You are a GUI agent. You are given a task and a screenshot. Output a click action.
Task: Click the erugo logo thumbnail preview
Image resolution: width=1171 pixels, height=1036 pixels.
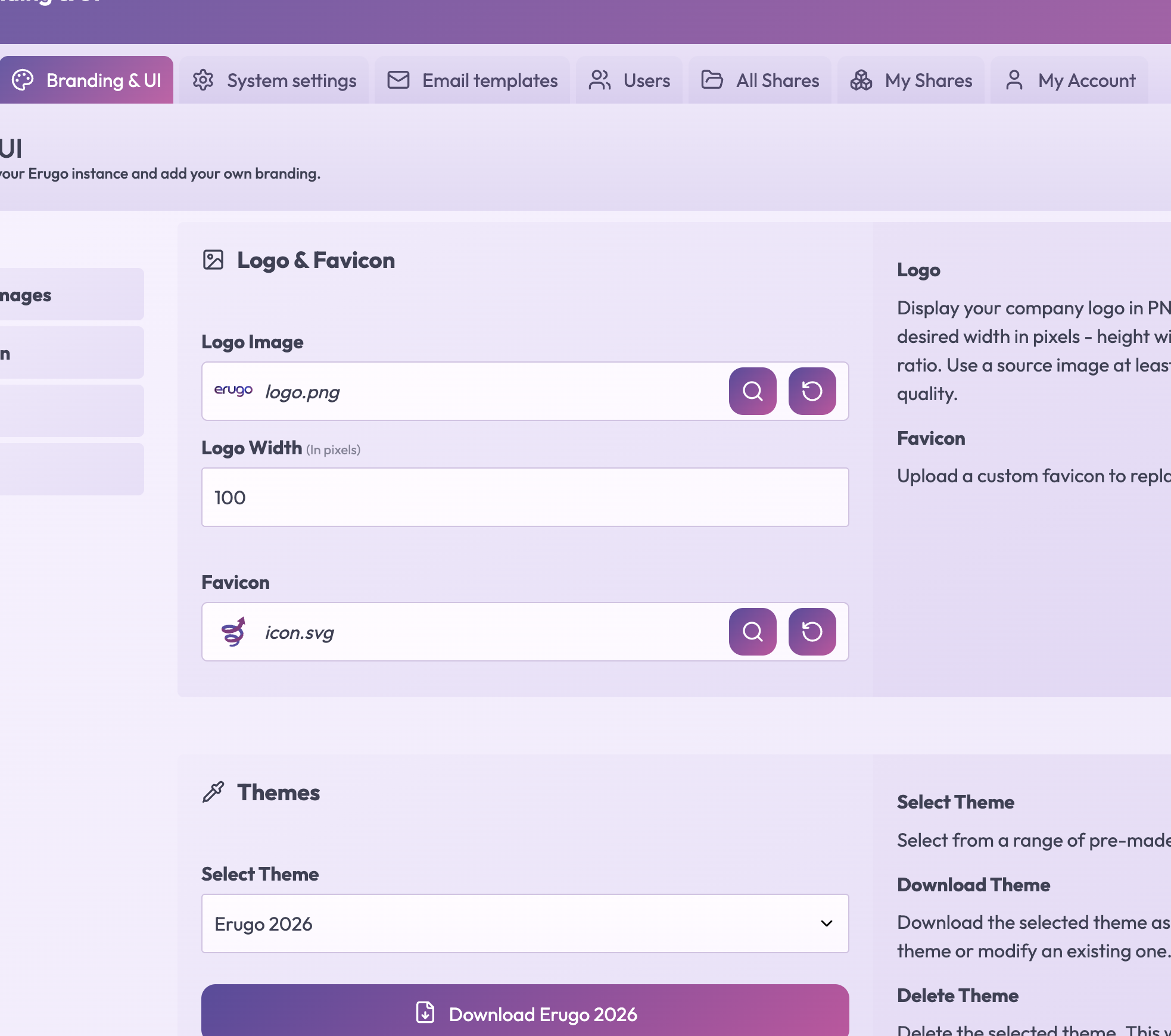click(233, 391)
